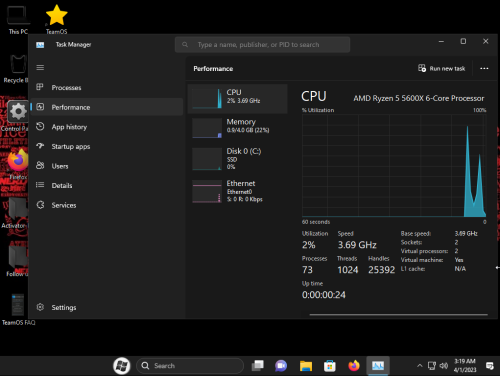
Task: Click the network tray icon
Action: [x=432, y=366]
